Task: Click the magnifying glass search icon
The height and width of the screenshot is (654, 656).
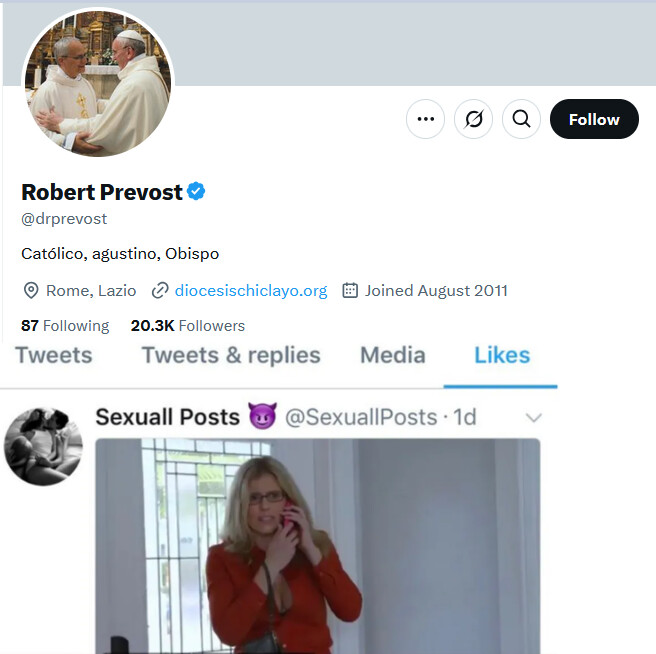Action: point(521,119)
